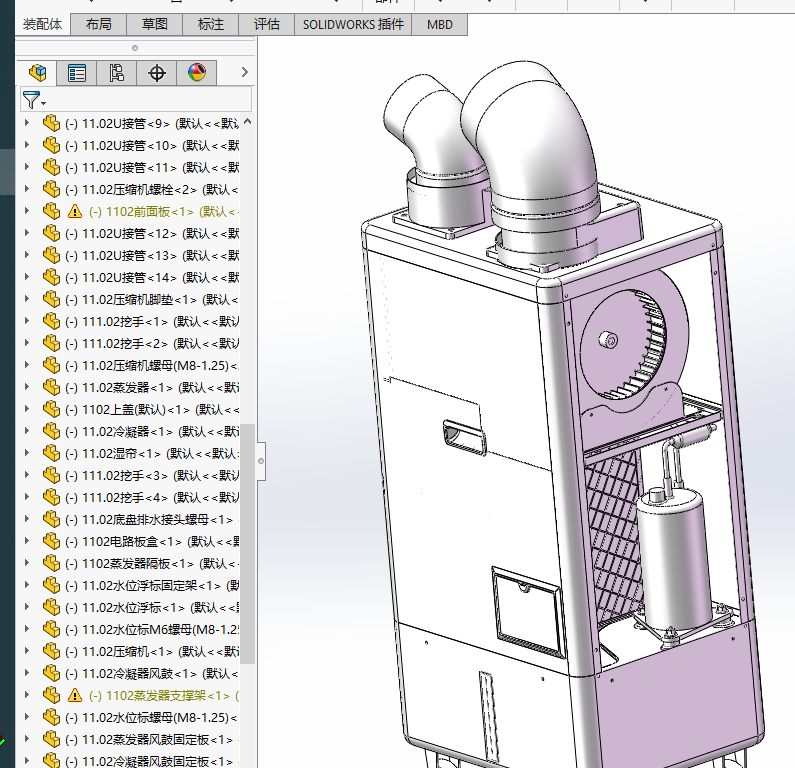
Task: Click the feature tree filter funnel icon
Action: [x=32, y=100]
